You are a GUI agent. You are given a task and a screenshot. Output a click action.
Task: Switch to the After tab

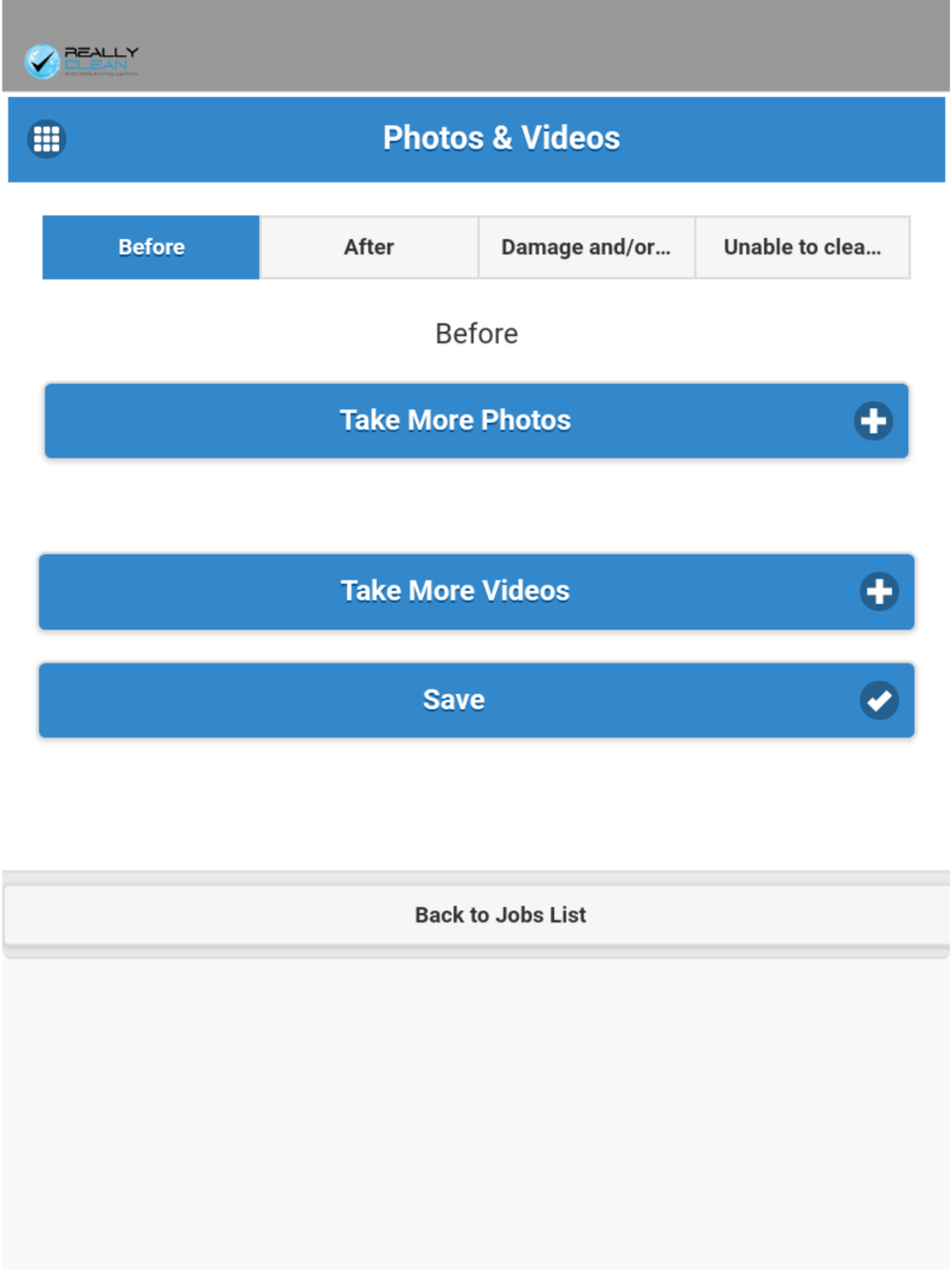tap(368, 248)
